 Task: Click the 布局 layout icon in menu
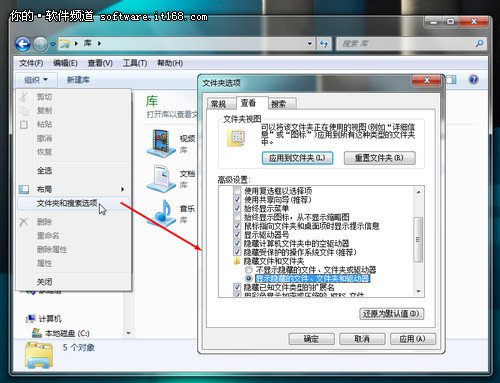[24, 189]
